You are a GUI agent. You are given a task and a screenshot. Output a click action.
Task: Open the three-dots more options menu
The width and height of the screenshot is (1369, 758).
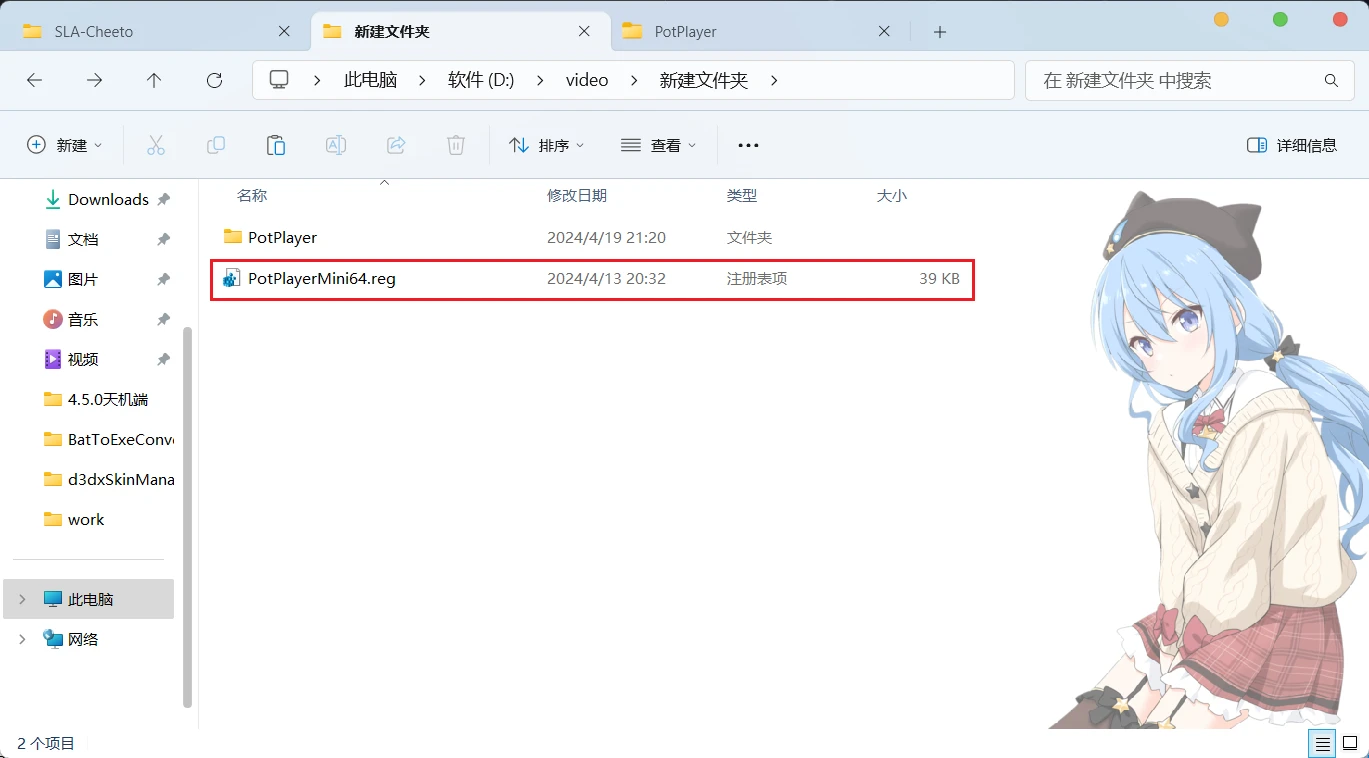click(x=748, y=145)
